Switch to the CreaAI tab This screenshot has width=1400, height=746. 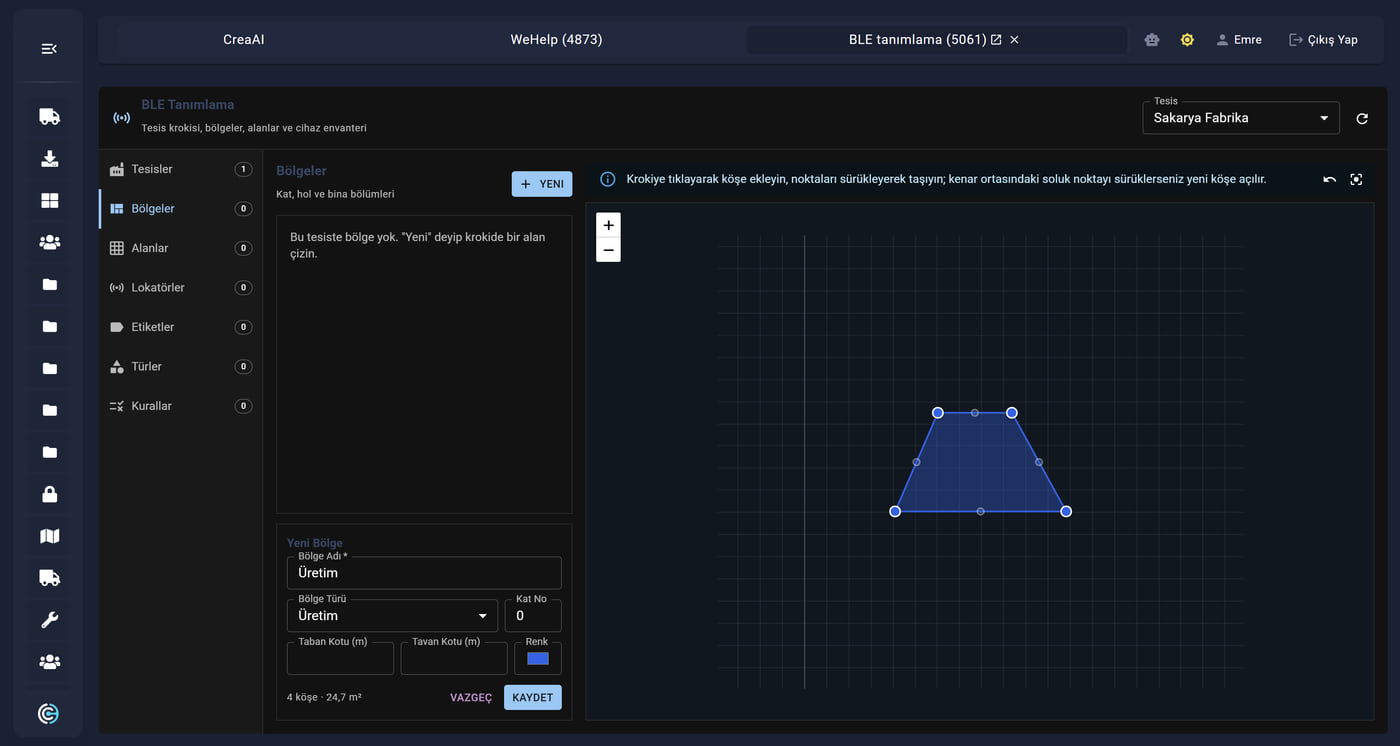(243, 40)
